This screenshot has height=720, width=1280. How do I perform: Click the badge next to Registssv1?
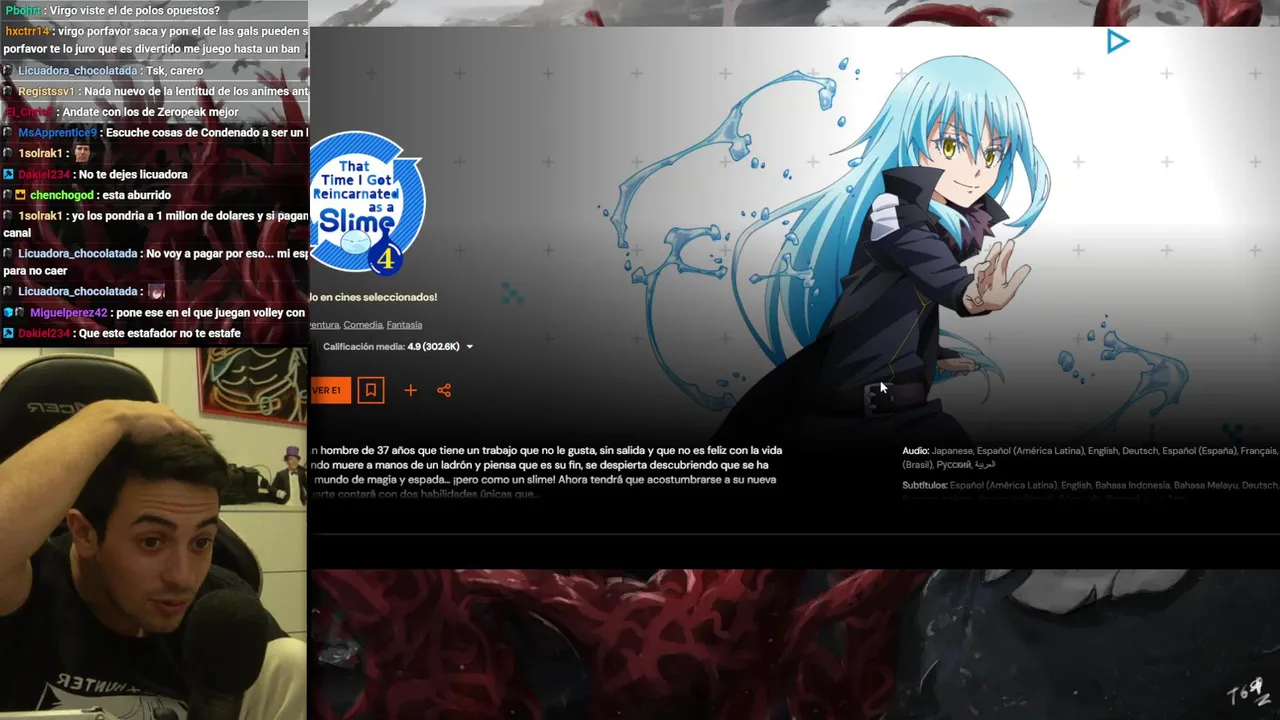pos(8,91)
